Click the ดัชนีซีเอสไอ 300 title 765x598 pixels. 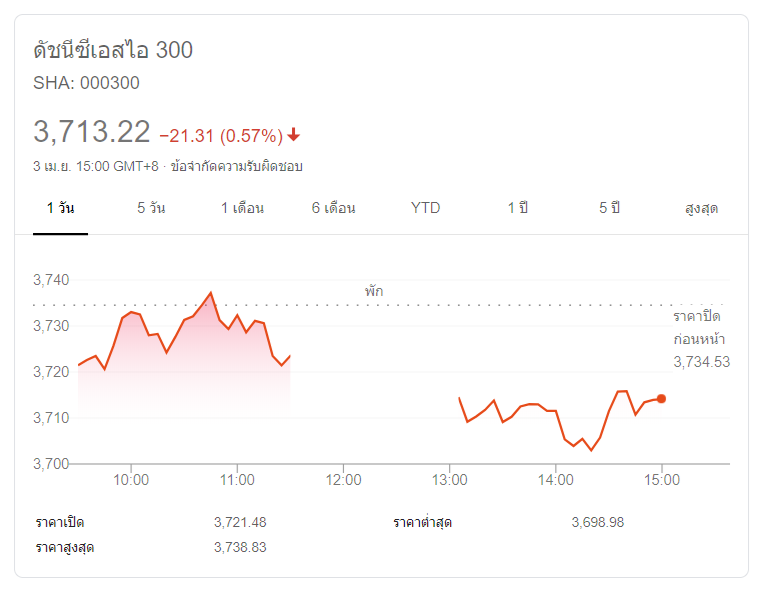pos(113,50)
